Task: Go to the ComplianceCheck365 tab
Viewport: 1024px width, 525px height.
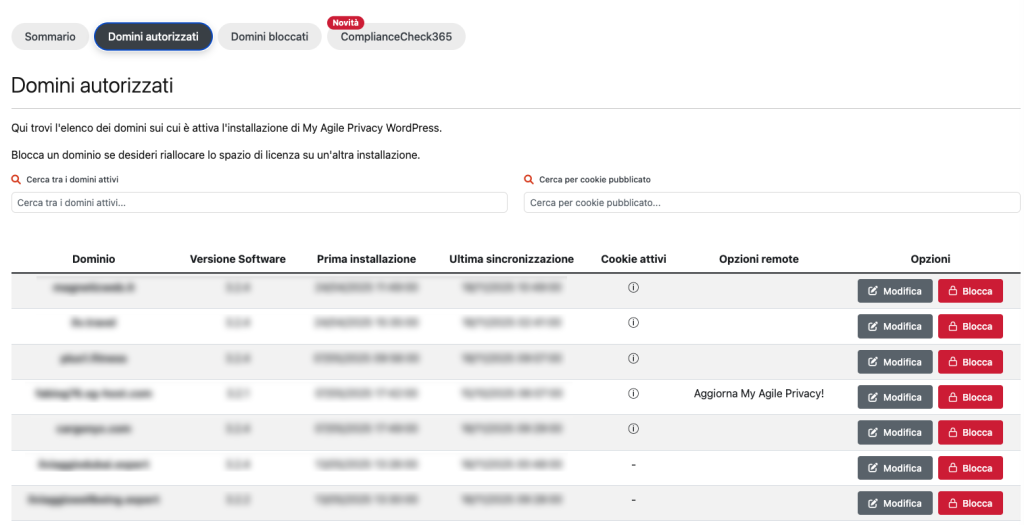Action: click(x=396, y=37)
